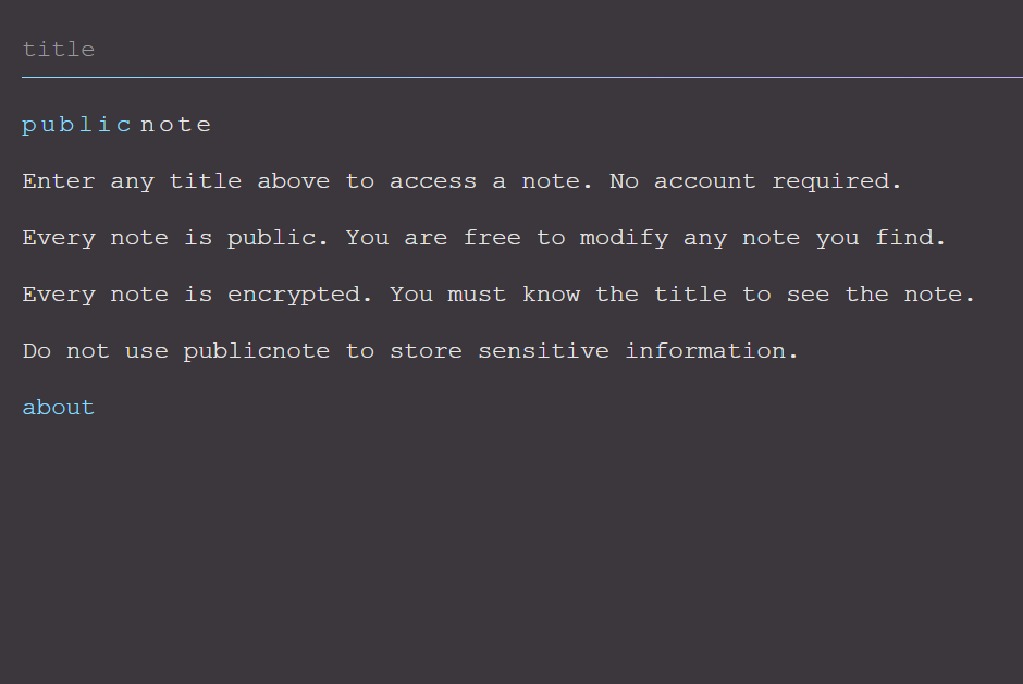Click the phrase No account required
1023x684 pixels.
757,181
